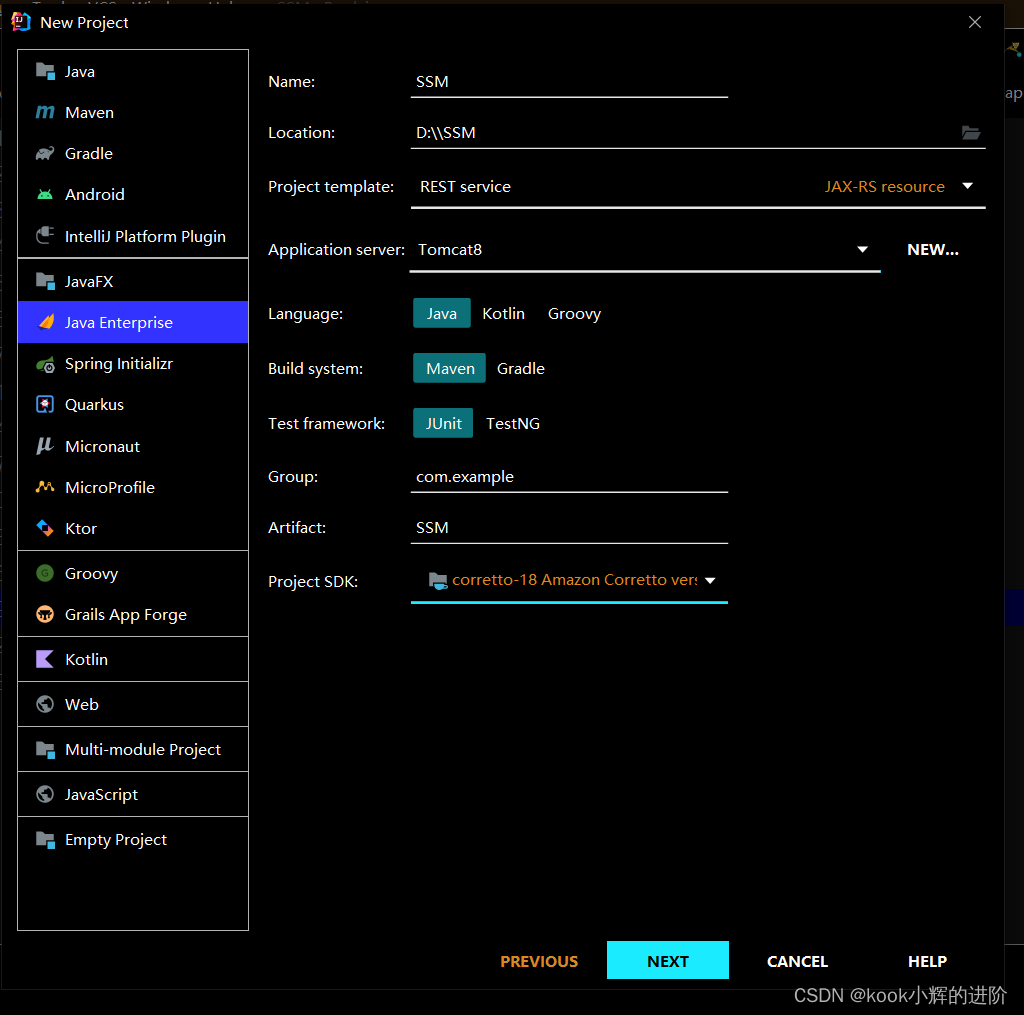Click the Artifact input field

coord(569,528)
